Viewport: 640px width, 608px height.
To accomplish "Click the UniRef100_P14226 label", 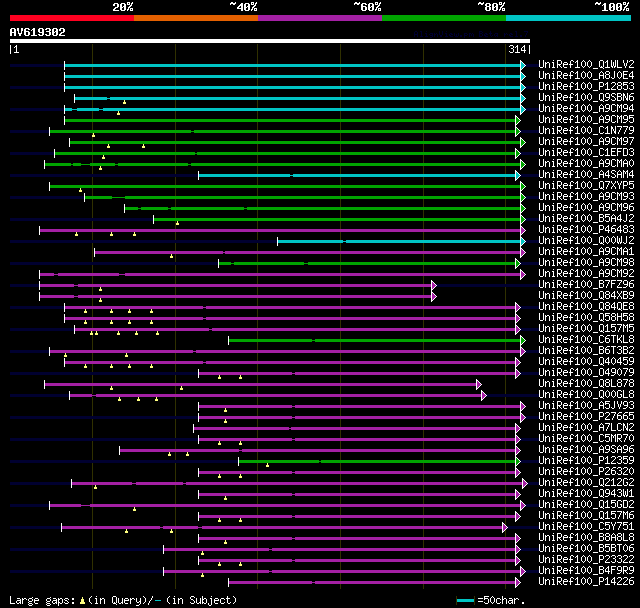I will point(586,582).
